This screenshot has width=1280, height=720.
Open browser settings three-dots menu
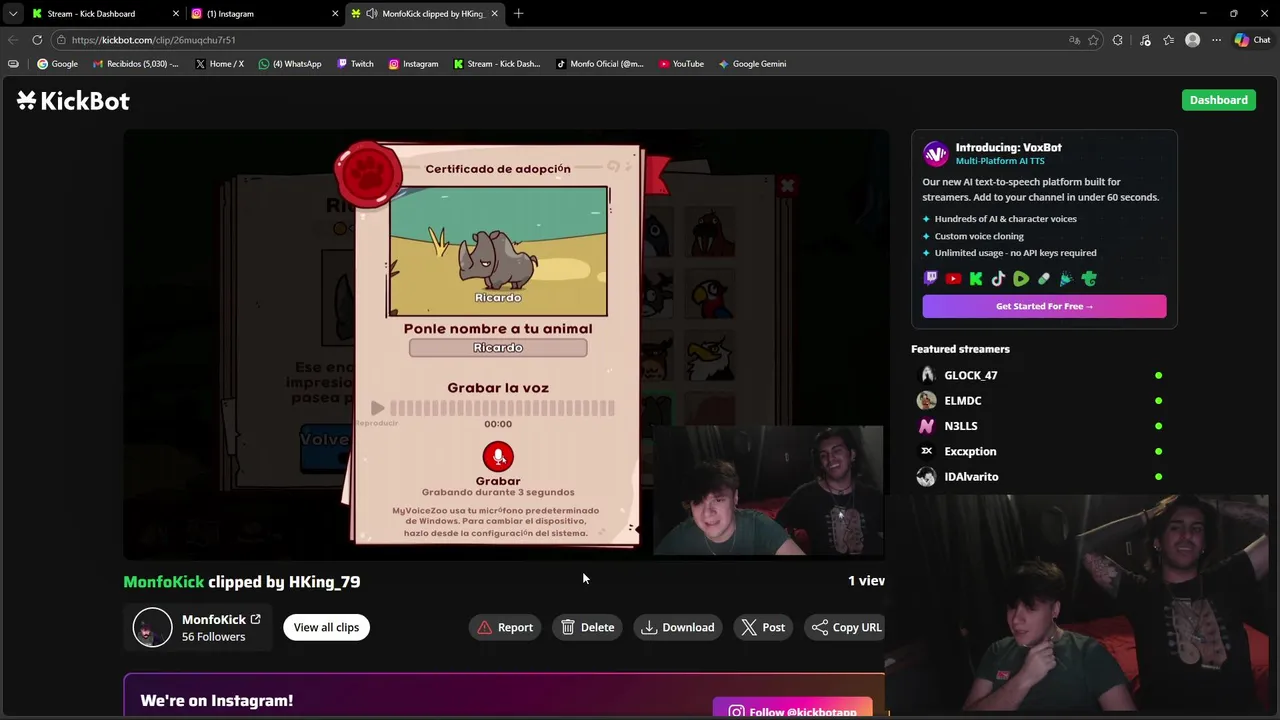click(1216, 40)
